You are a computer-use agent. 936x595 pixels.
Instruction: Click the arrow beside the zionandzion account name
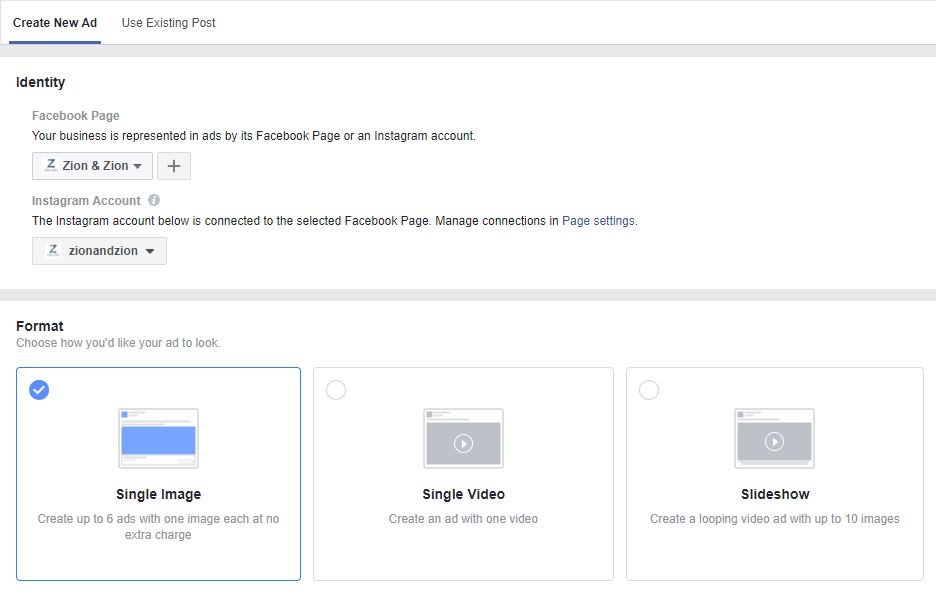pos(150,252)
